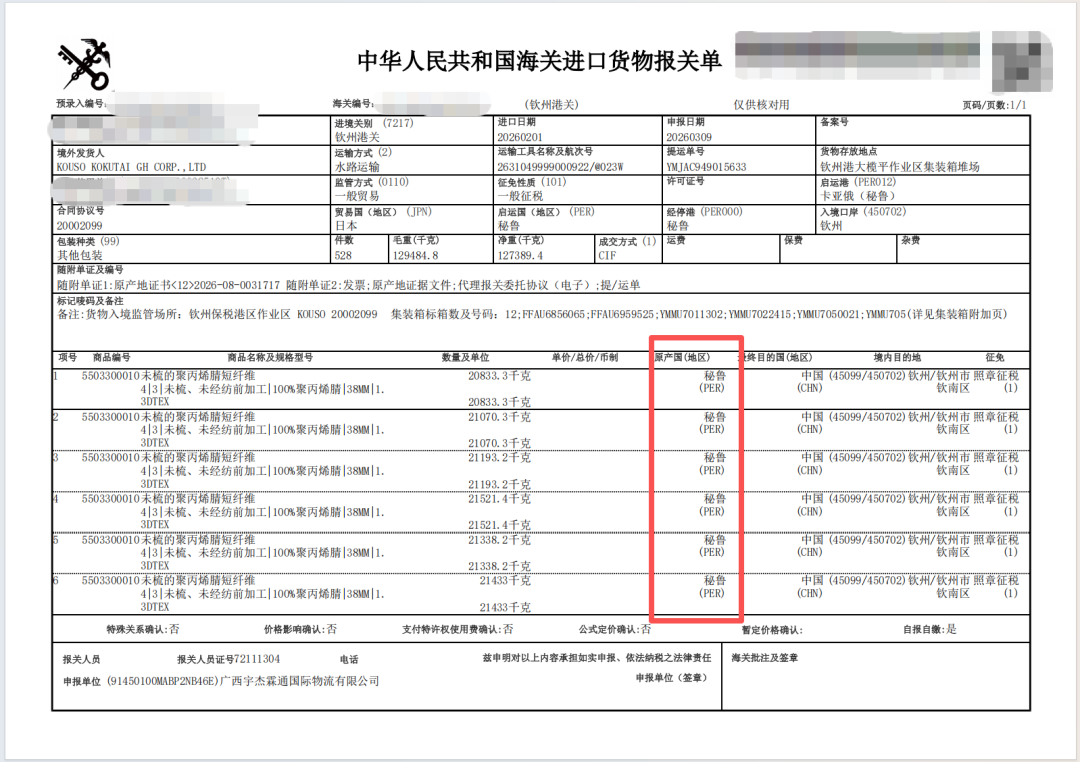
Task: Click the gross weight 129484.8
Action: (x=415, y=256)
